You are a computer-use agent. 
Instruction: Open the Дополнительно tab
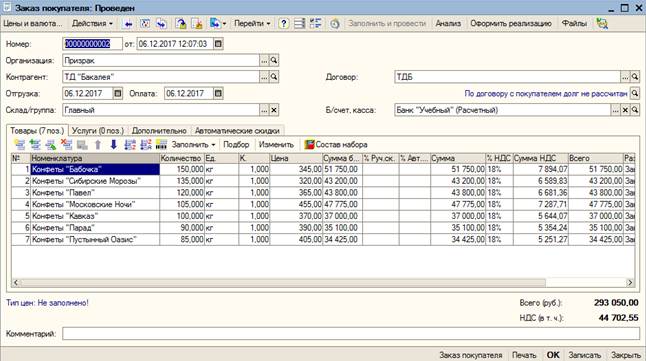point(159,131)
